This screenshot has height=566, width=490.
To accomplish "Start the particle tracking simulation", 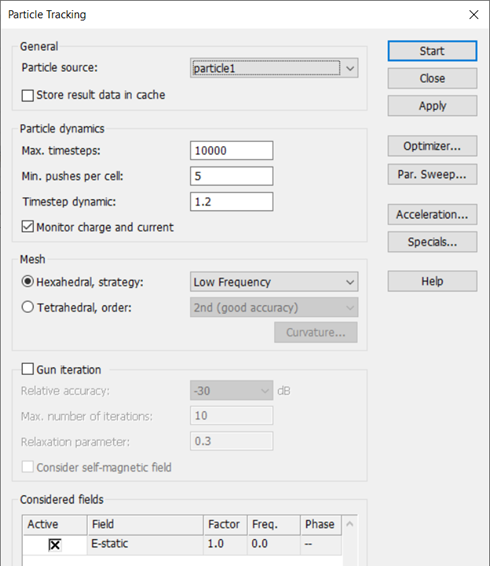I will pos(432,51).
